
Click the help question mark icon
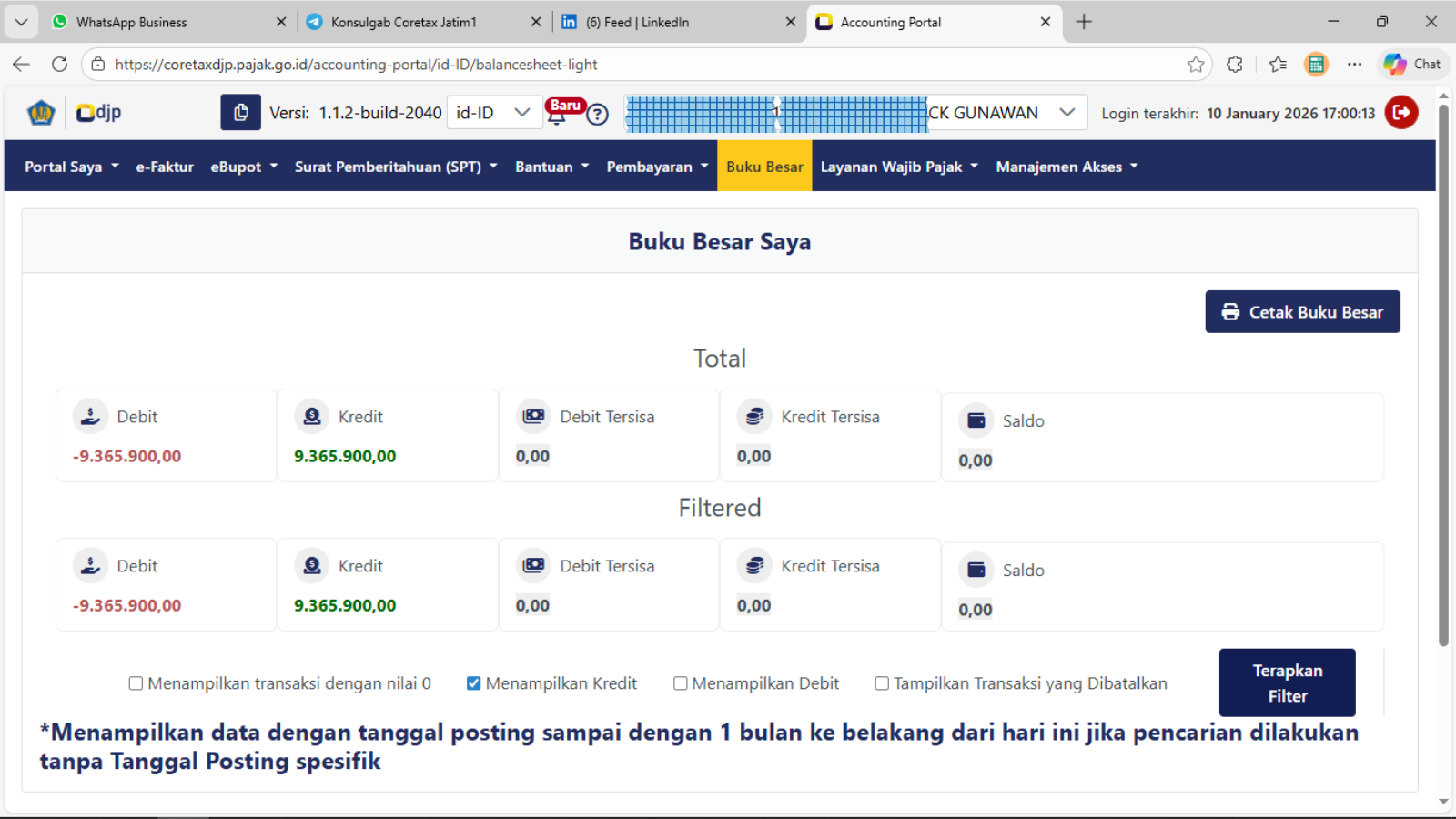pyautogui.click(x=597, y=115)
